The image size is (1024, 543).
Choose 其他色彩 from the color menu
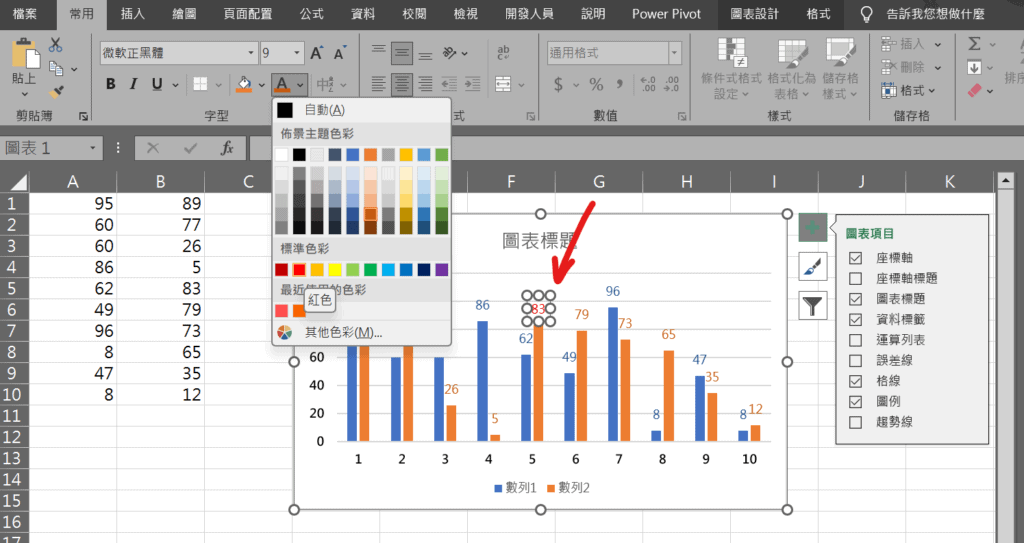tap(342, 332)
